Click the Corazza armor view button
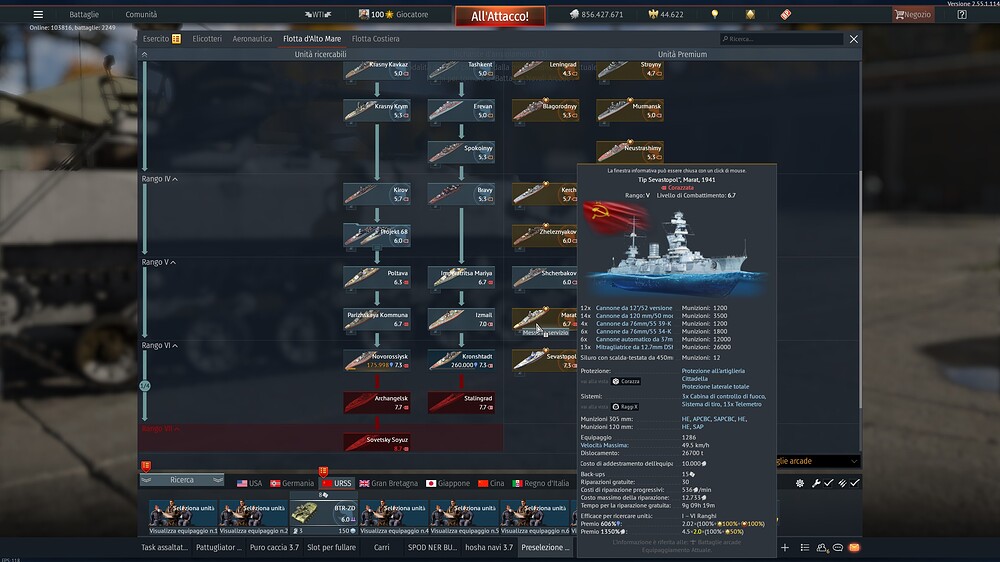Image resolution: width=1000 pixels, height=562 pixels. point(626,381)
